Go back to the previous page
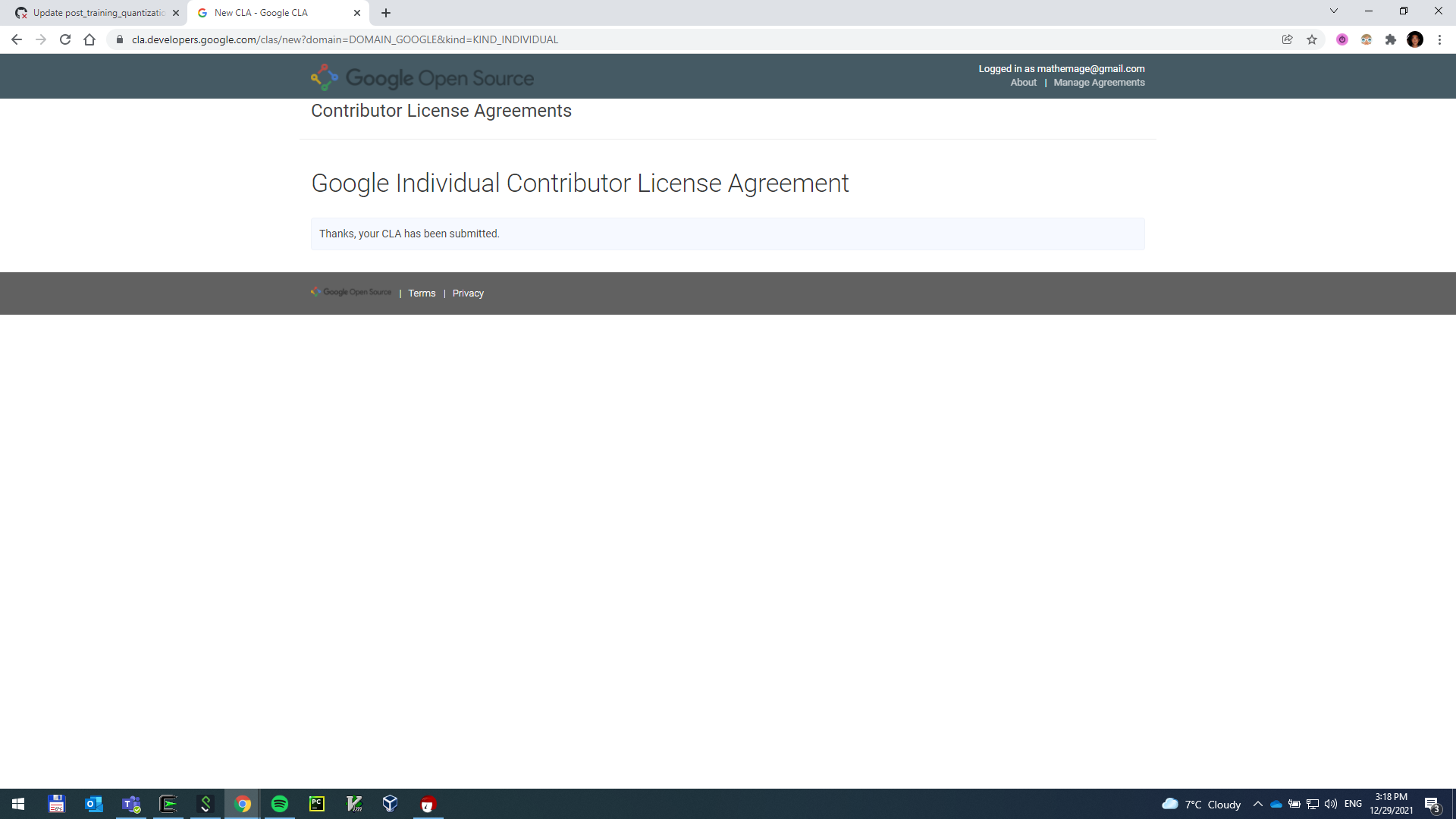This screenshot has height=819, width=1456. (x=17, y=39)
